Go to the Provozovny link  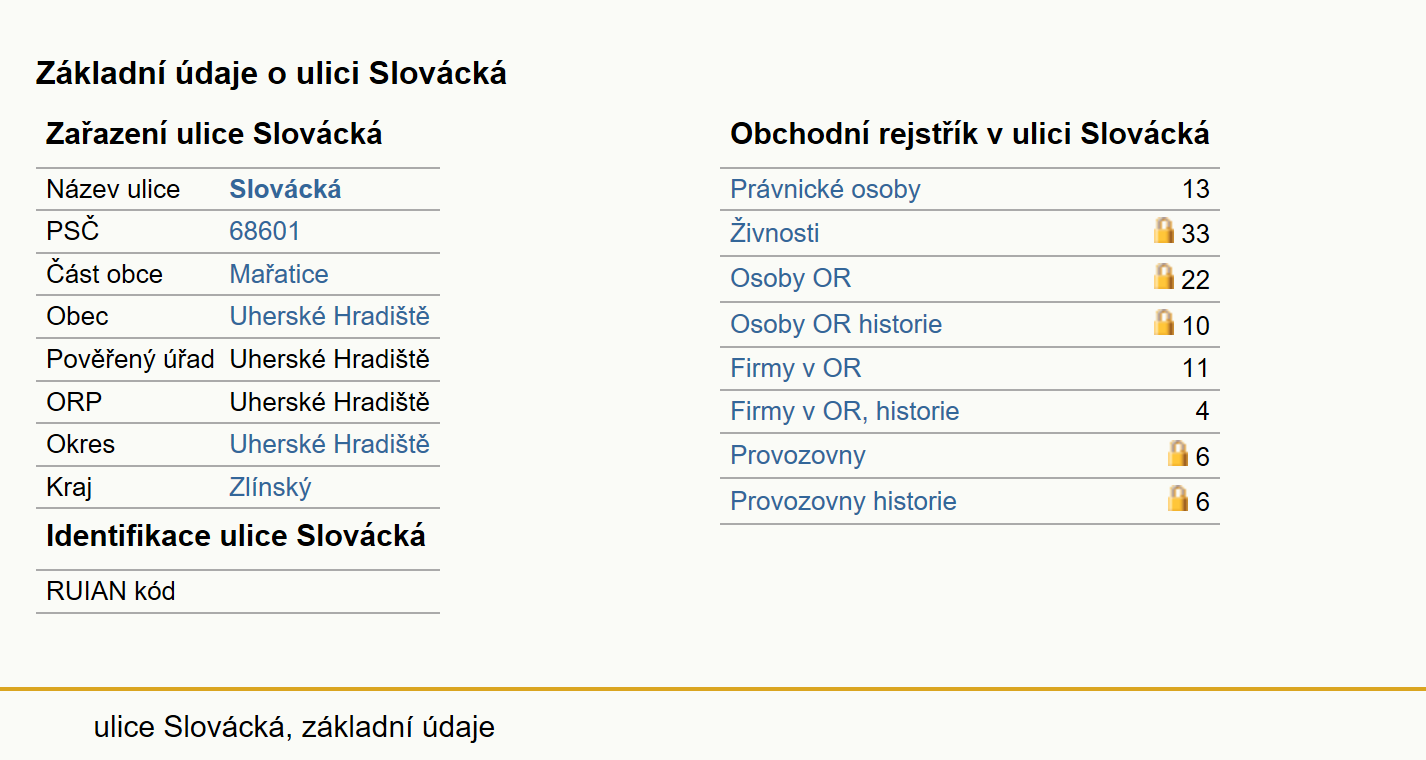(798, 456)
